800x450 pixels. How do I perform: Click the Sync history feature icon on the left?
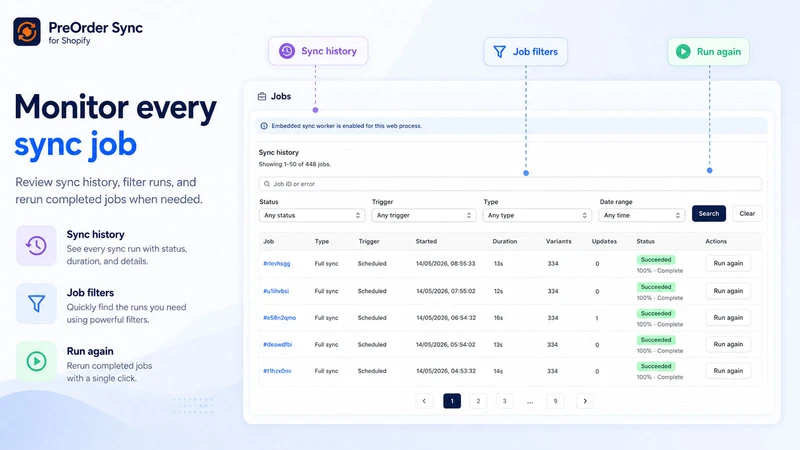[x=36, y=245]
